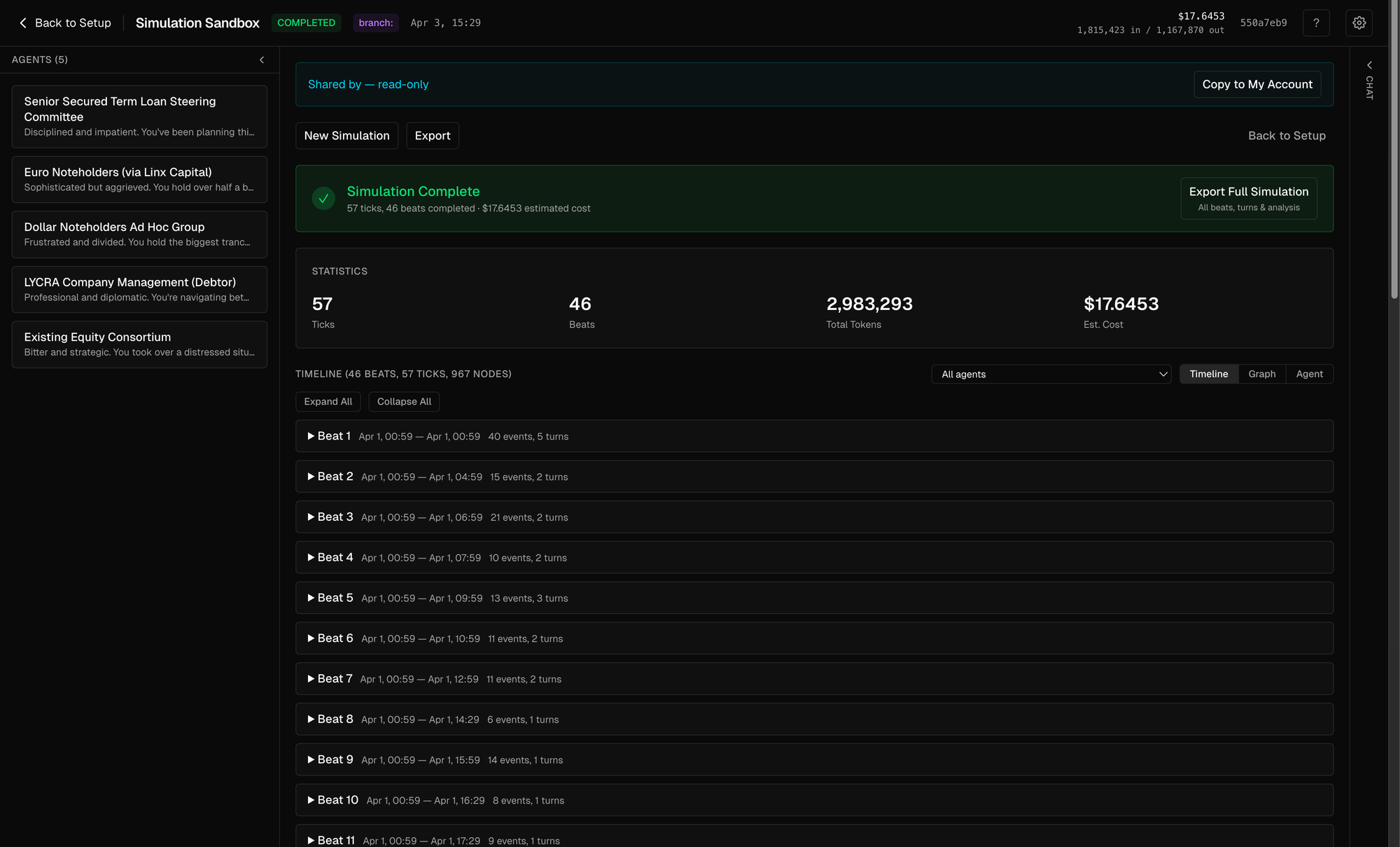The image size is (1400, 847).
Task: Open the Existing Equity Consortium agent card
Action: click(x=139, y=344)
